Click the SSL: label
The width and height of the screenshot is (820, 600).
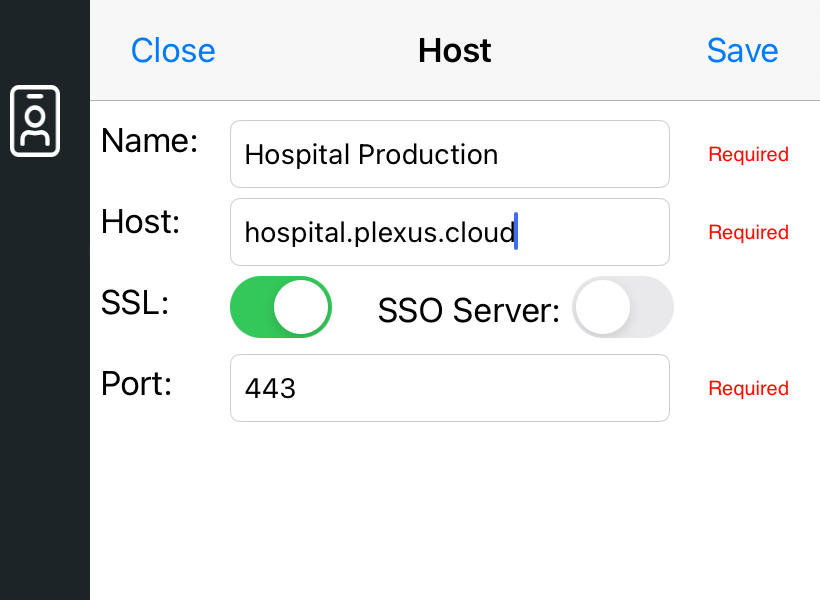coord(135,303)
